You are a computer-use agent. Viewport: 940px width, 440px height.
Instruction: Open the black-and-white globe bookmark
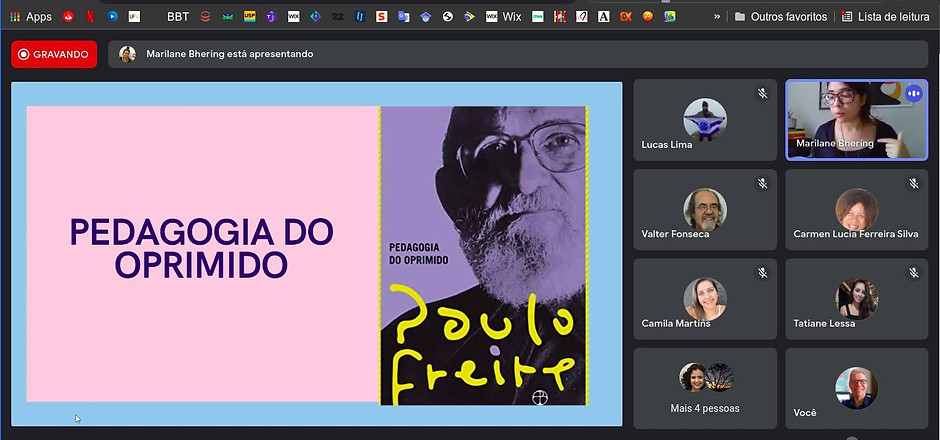click(x=447, y=17)
